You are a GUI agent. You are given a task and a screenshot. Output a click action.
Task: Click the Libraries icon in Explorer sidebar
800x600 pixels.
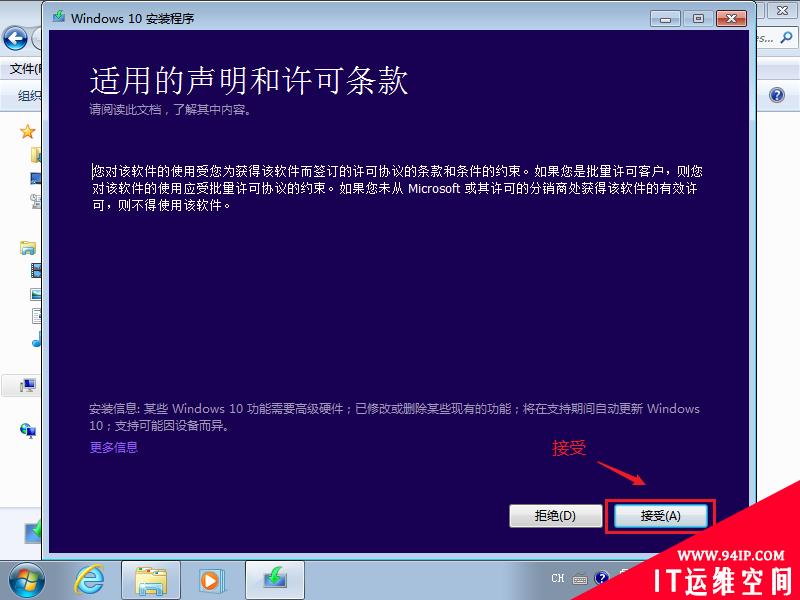coord(28,248)
